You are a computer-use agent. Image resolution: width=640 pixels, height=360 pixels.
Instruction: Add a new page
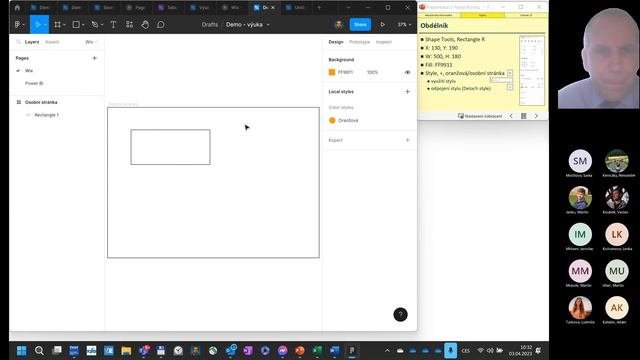(x=95, y=58)
